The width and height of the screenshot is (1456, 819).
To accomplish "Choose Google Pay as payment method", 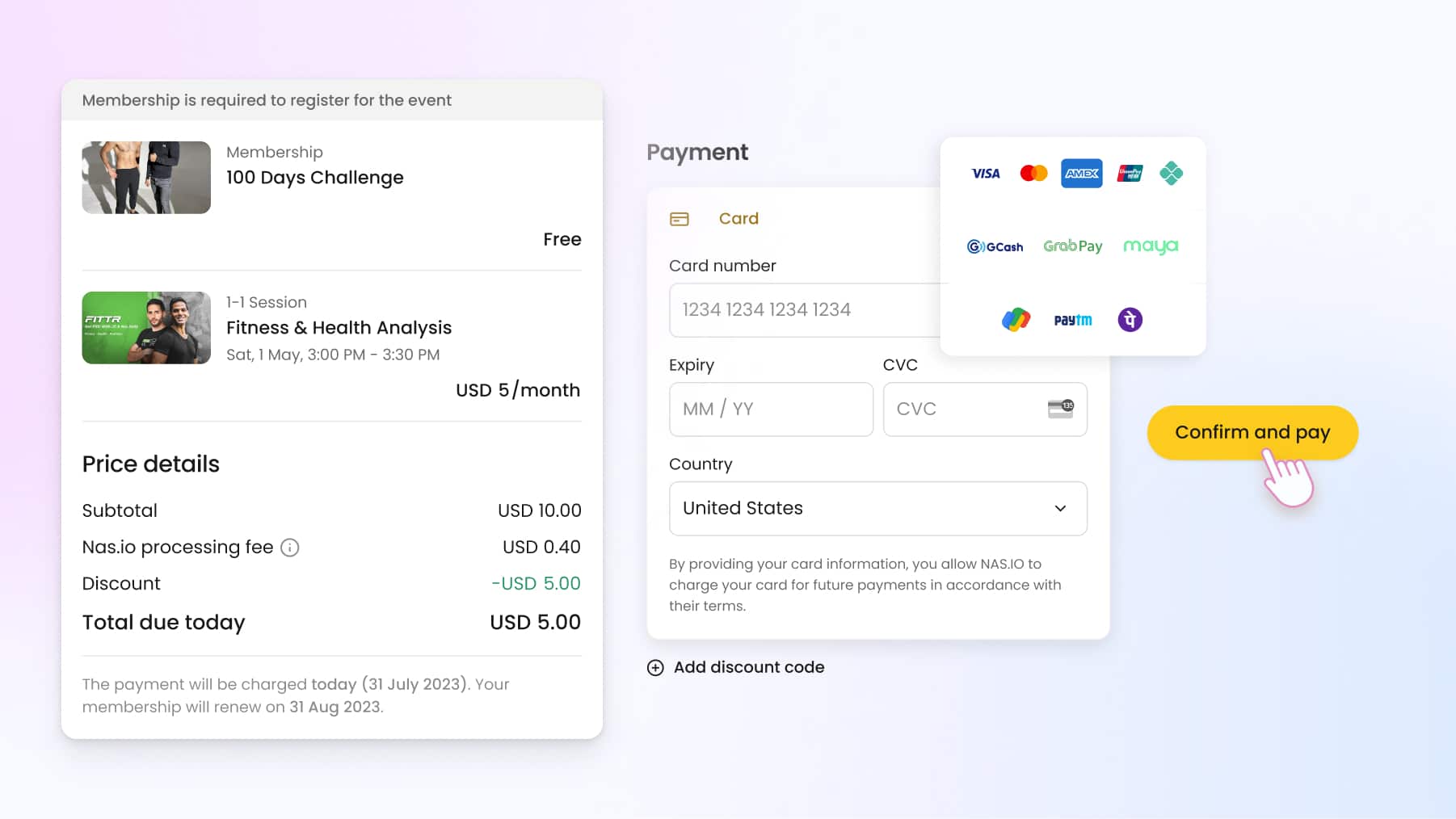I will point(1016,319).
